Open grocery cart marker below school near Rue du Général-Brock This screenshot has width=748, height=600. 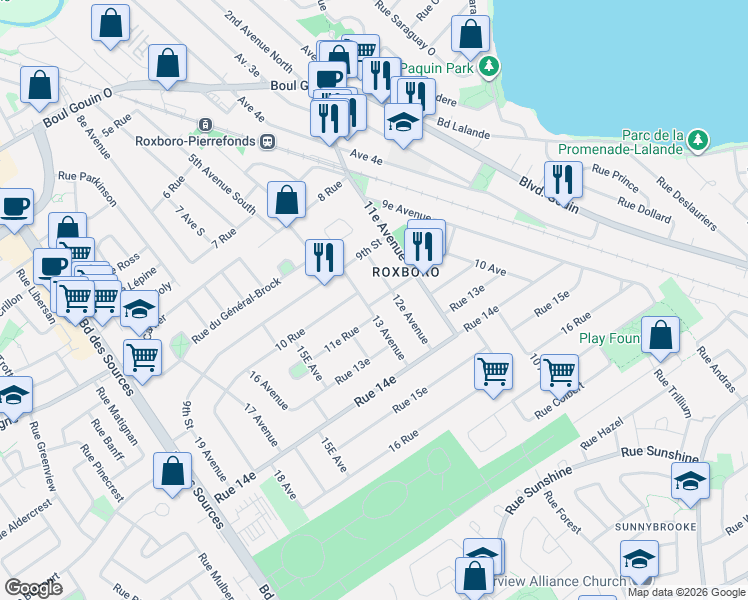point(143,359)
